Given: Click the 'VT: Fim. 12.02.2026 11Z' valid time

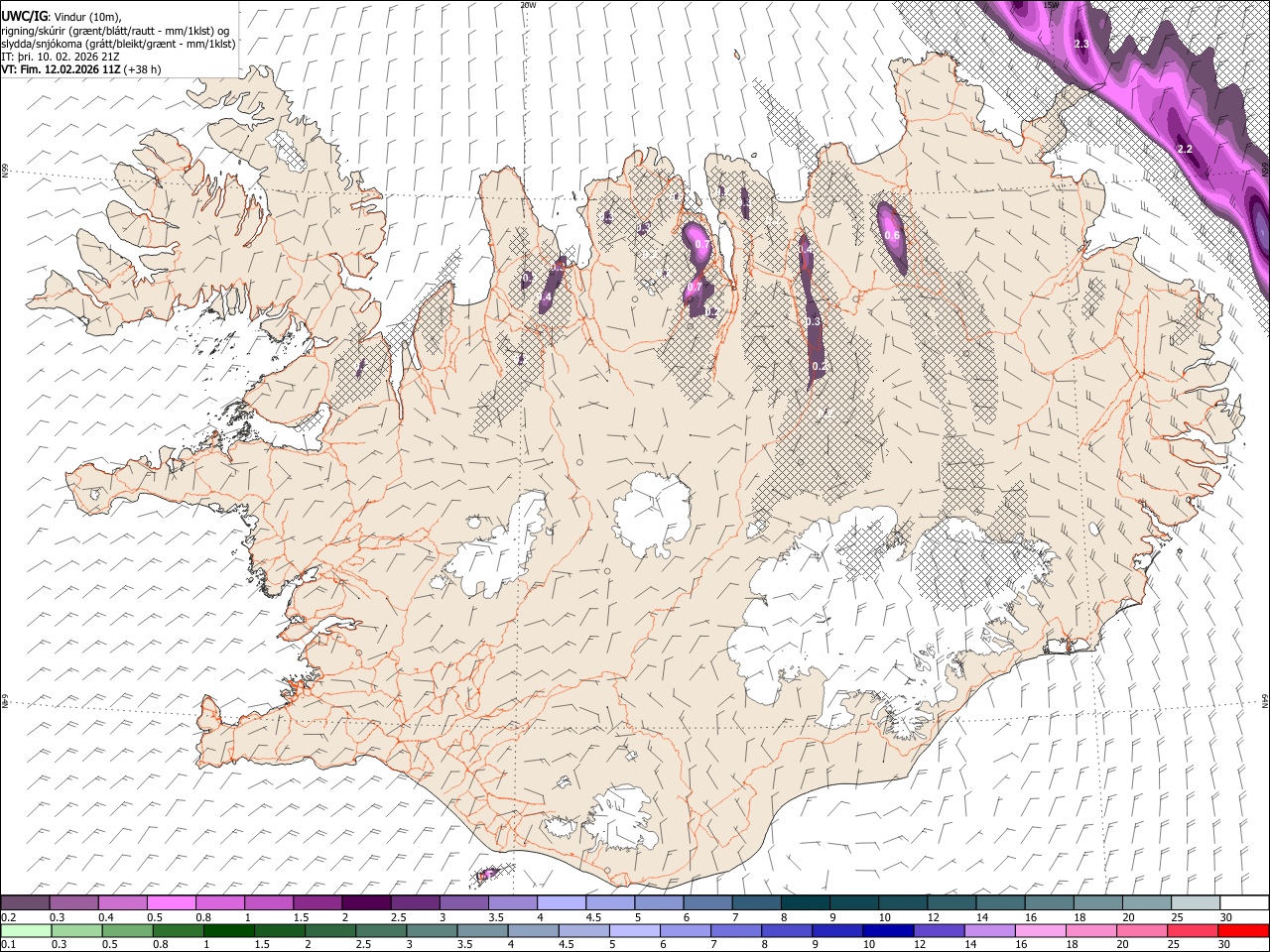Looking at the screenshot, I should (62, 69).
